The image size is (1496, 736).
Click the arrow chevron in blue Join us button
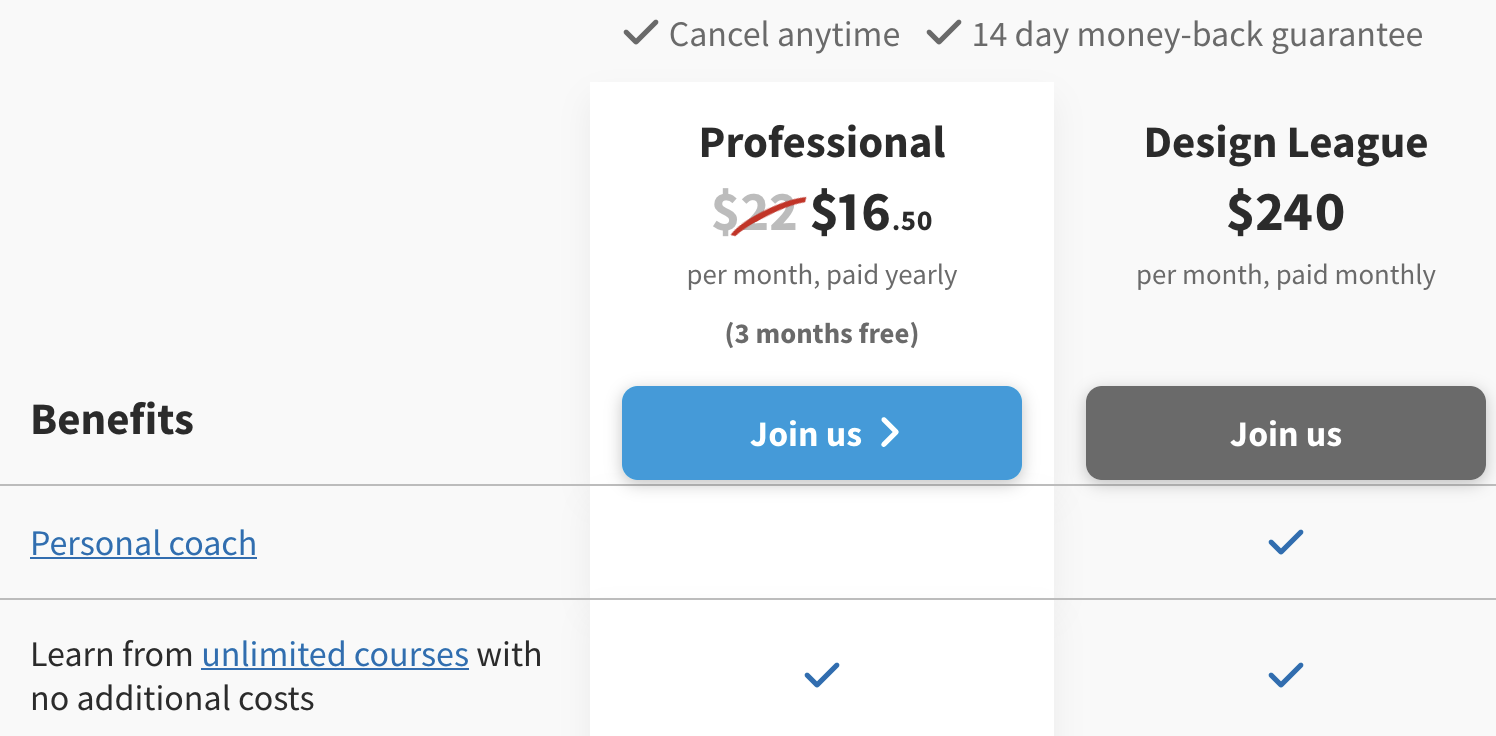tap(890, 432)
